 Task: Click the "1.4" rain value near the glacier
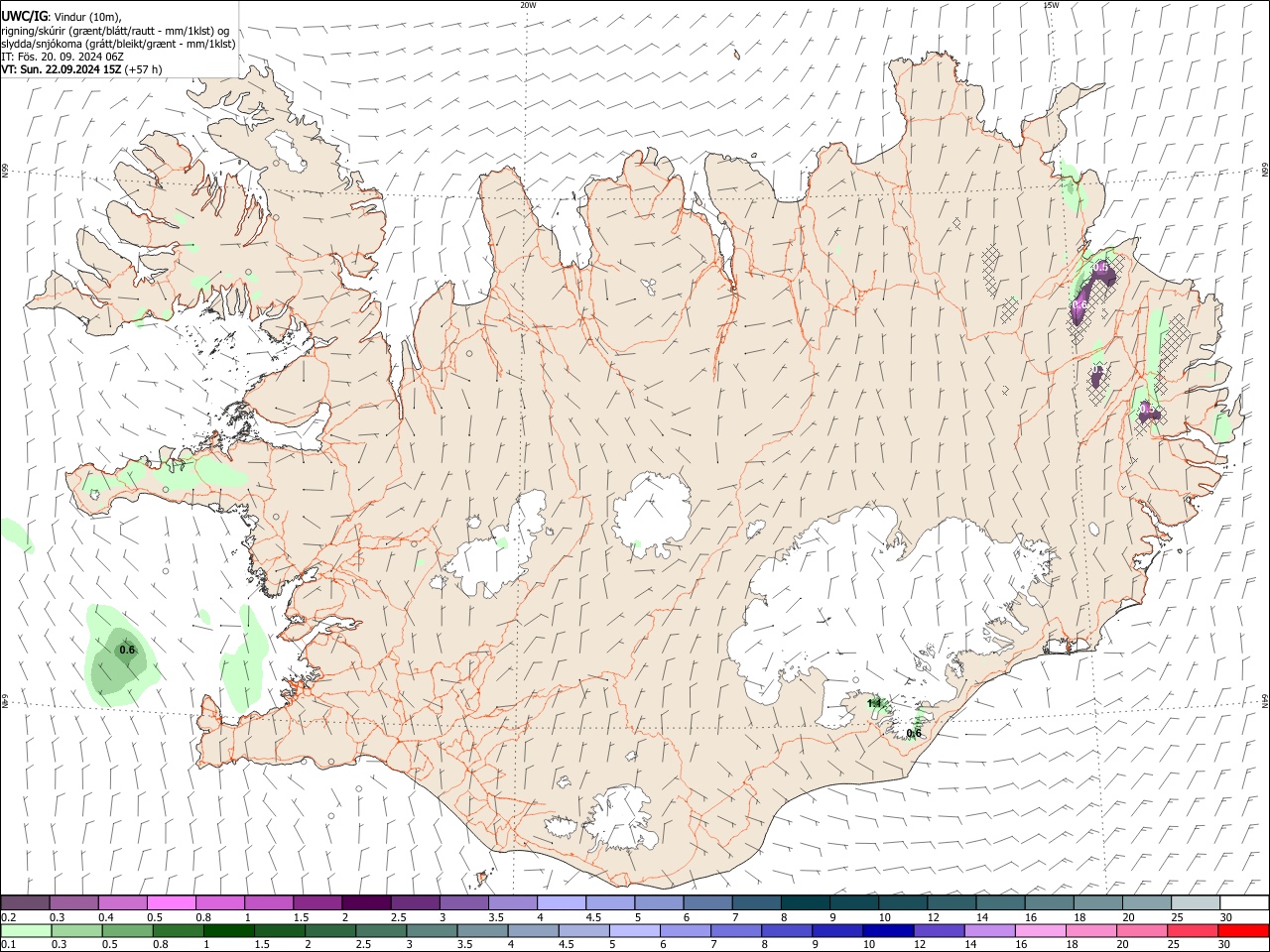tap(874, 704)
